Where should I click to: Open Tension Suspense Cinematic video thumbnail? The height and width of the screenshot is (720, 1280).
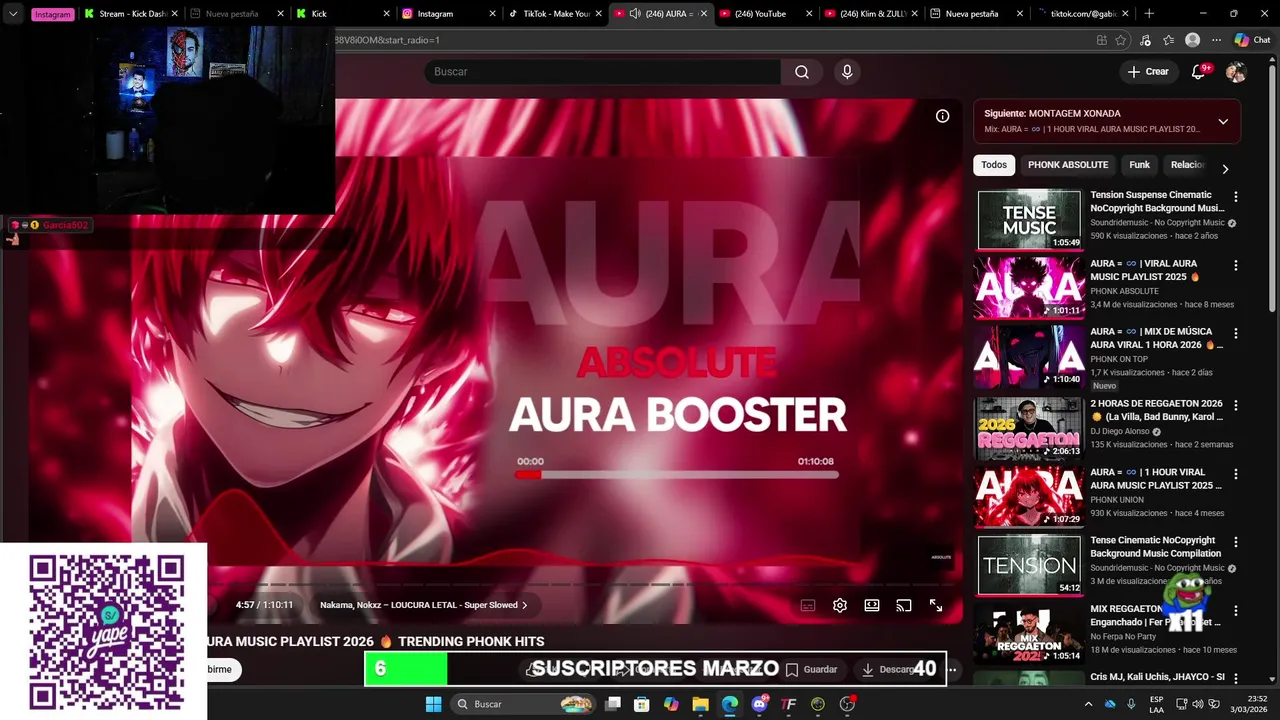1029,219
